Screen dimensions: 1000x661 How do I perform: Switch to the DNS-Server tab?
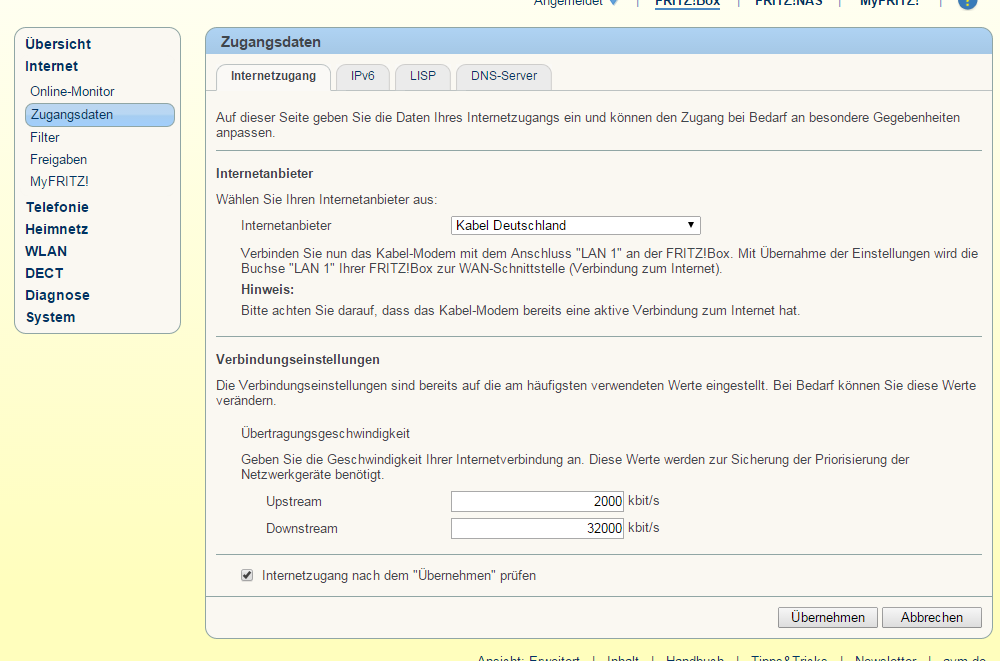point(504,77)
